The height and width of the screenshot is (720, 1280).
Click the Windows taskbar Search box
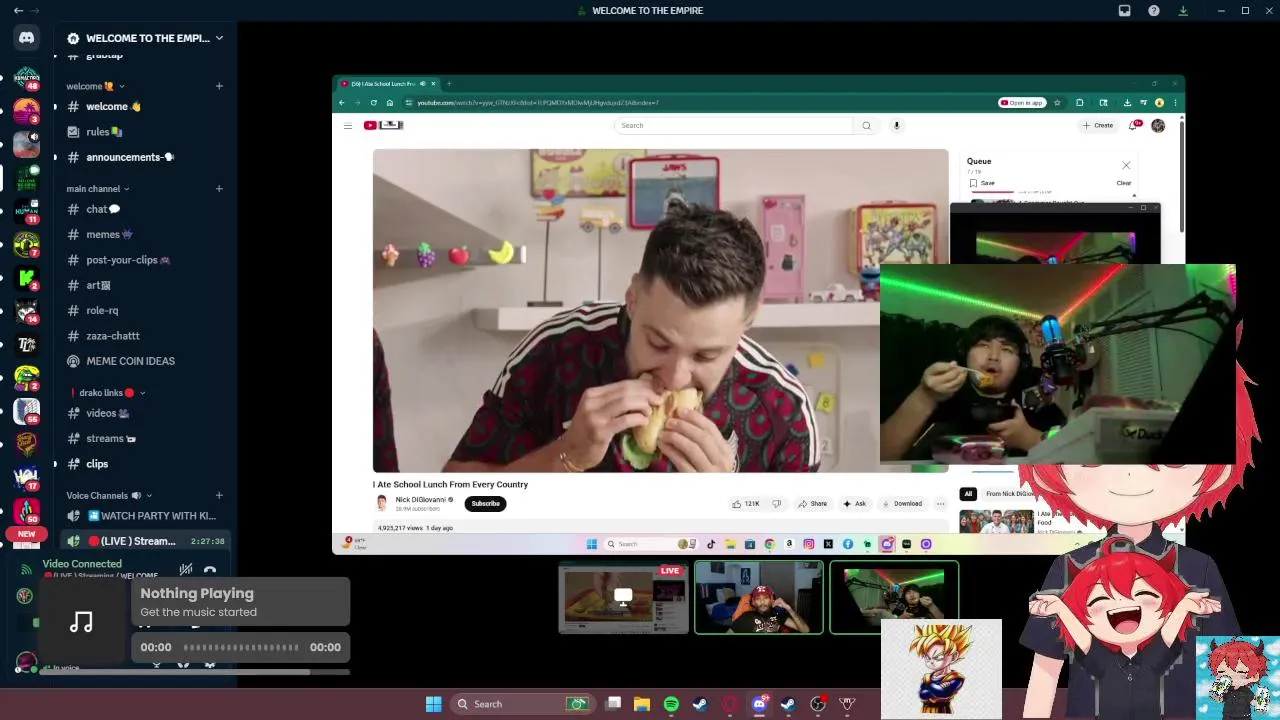coord(523,704)
